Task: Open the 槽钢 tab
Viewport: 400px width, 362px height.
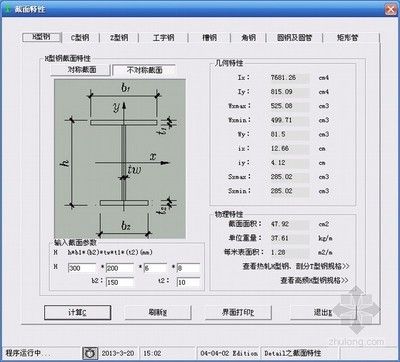Action: click(209, 38)
